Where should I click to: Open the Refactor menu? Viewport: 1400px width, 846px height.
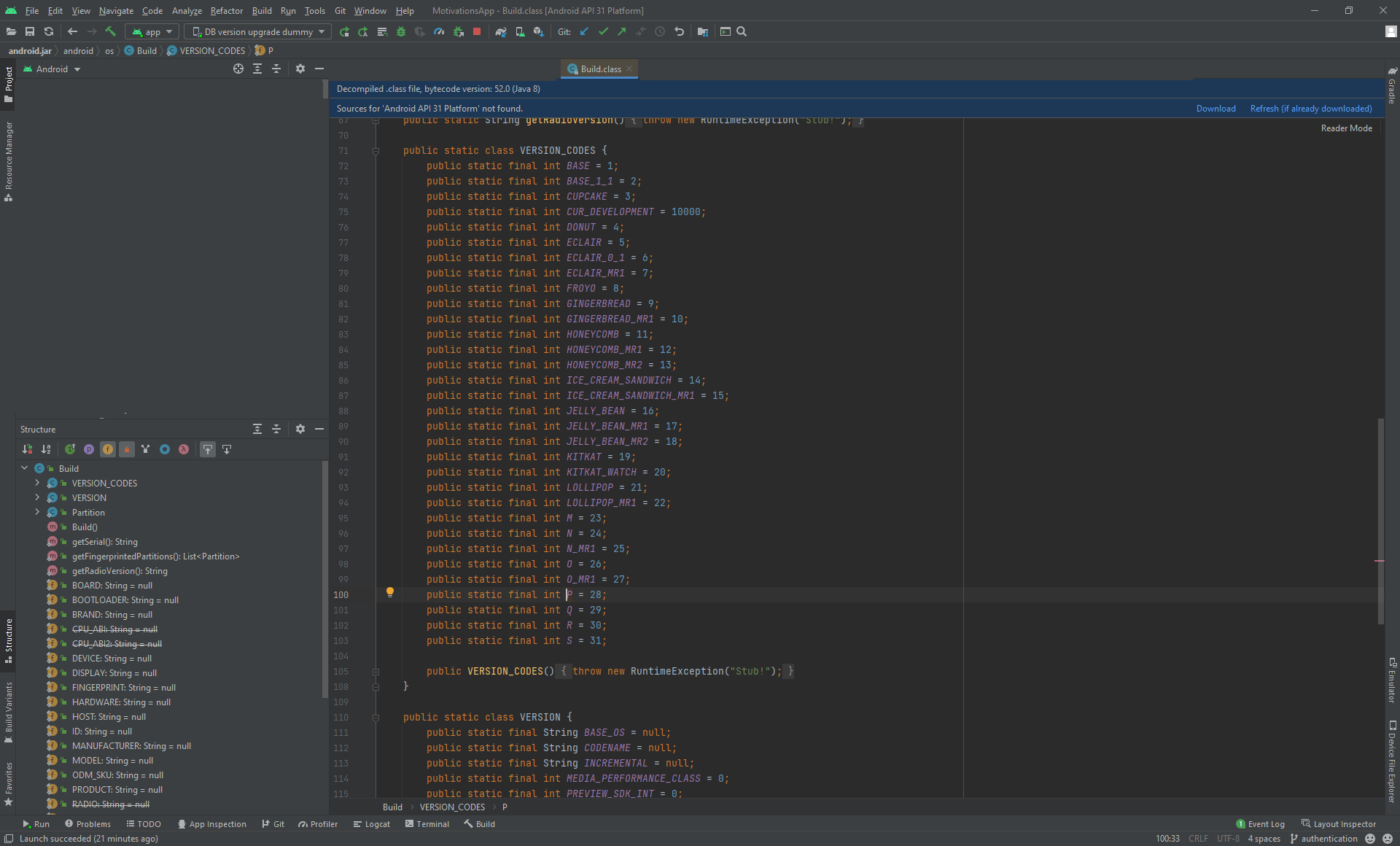(x=226, y=10)
